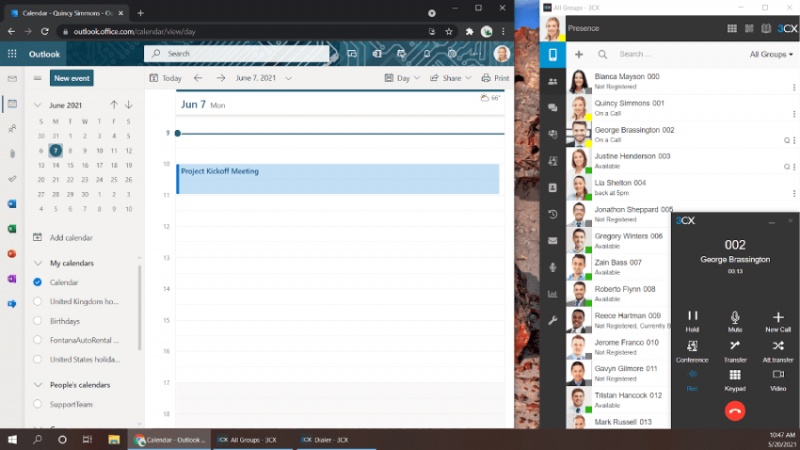This screenshot has height=450, width=800.
Task: Click the New Call plus icon
Action: pos(778,319)
